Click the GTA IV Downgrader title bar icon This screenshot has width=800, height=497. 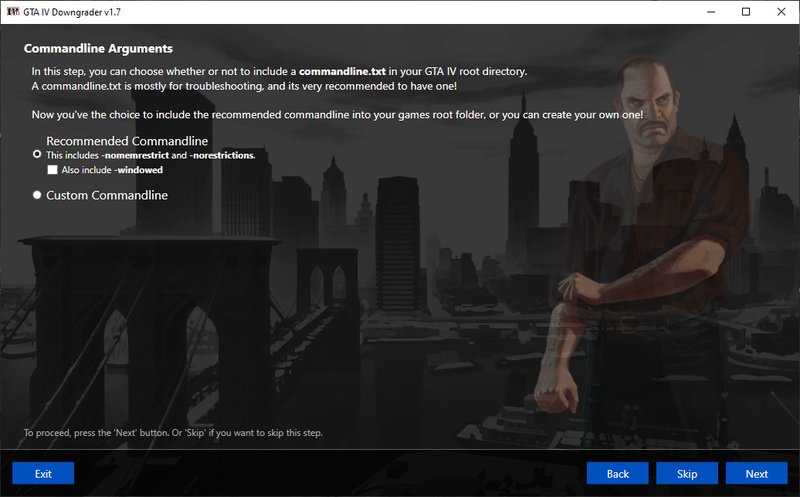13,12
